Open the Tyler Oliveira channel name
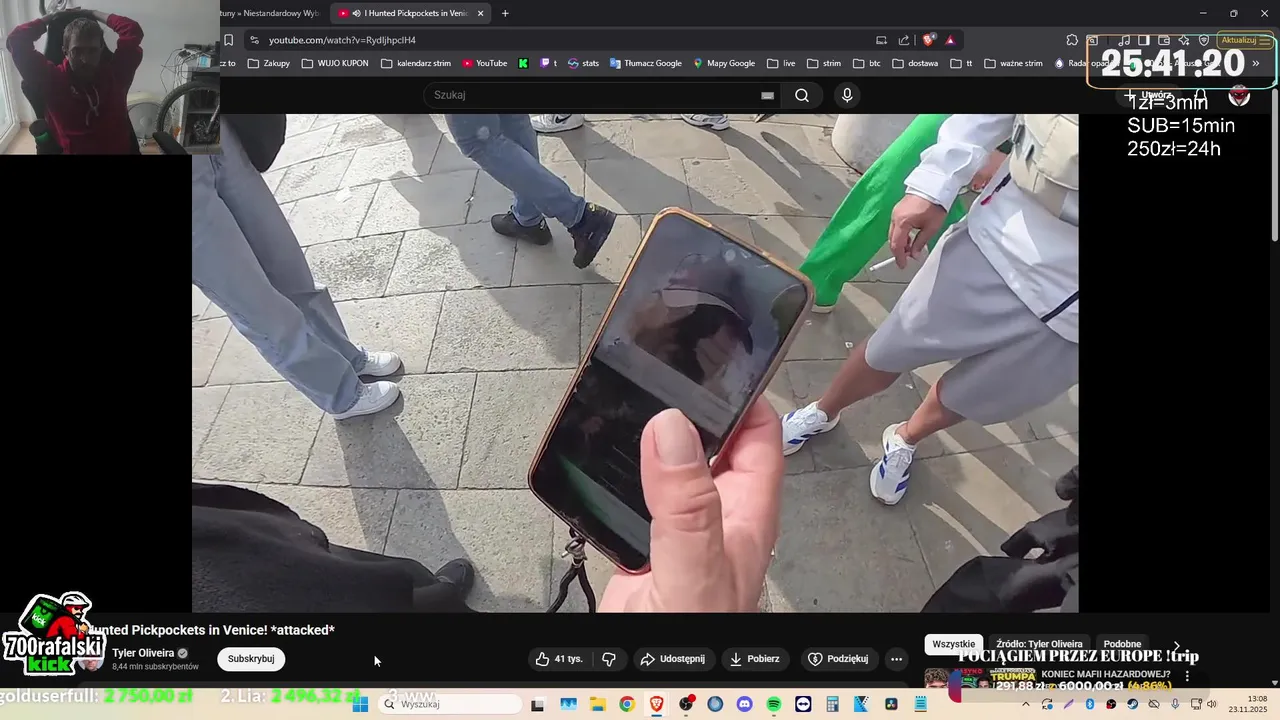Viewport: 1280px width, 720px height. click(x=143, y=653)
